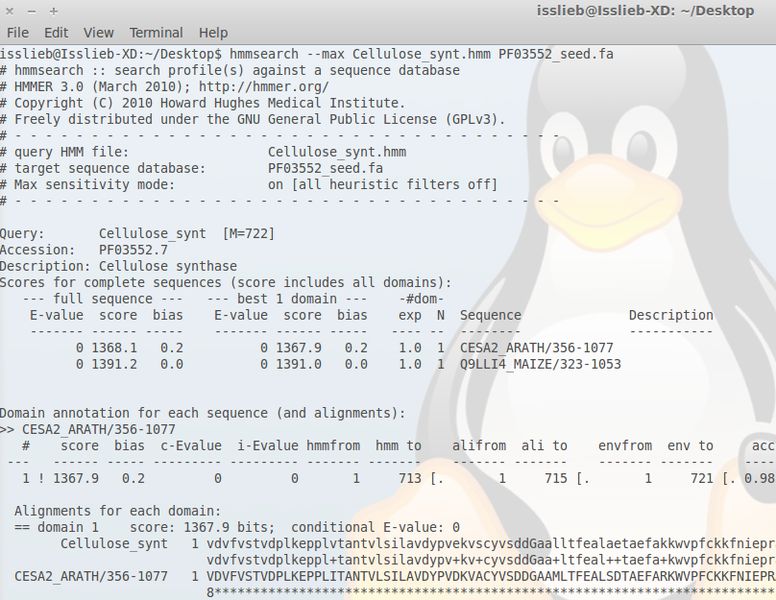The width and height of the screenshot is (776, 600).
Task: Click the PF03552.7 accession text
Action: 133,250
